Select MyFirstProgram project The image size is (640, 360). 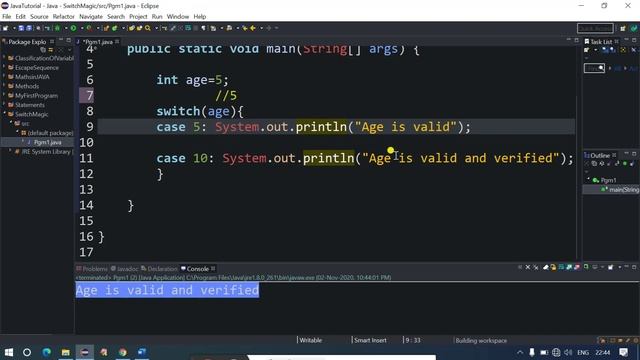tap(36, 96)
